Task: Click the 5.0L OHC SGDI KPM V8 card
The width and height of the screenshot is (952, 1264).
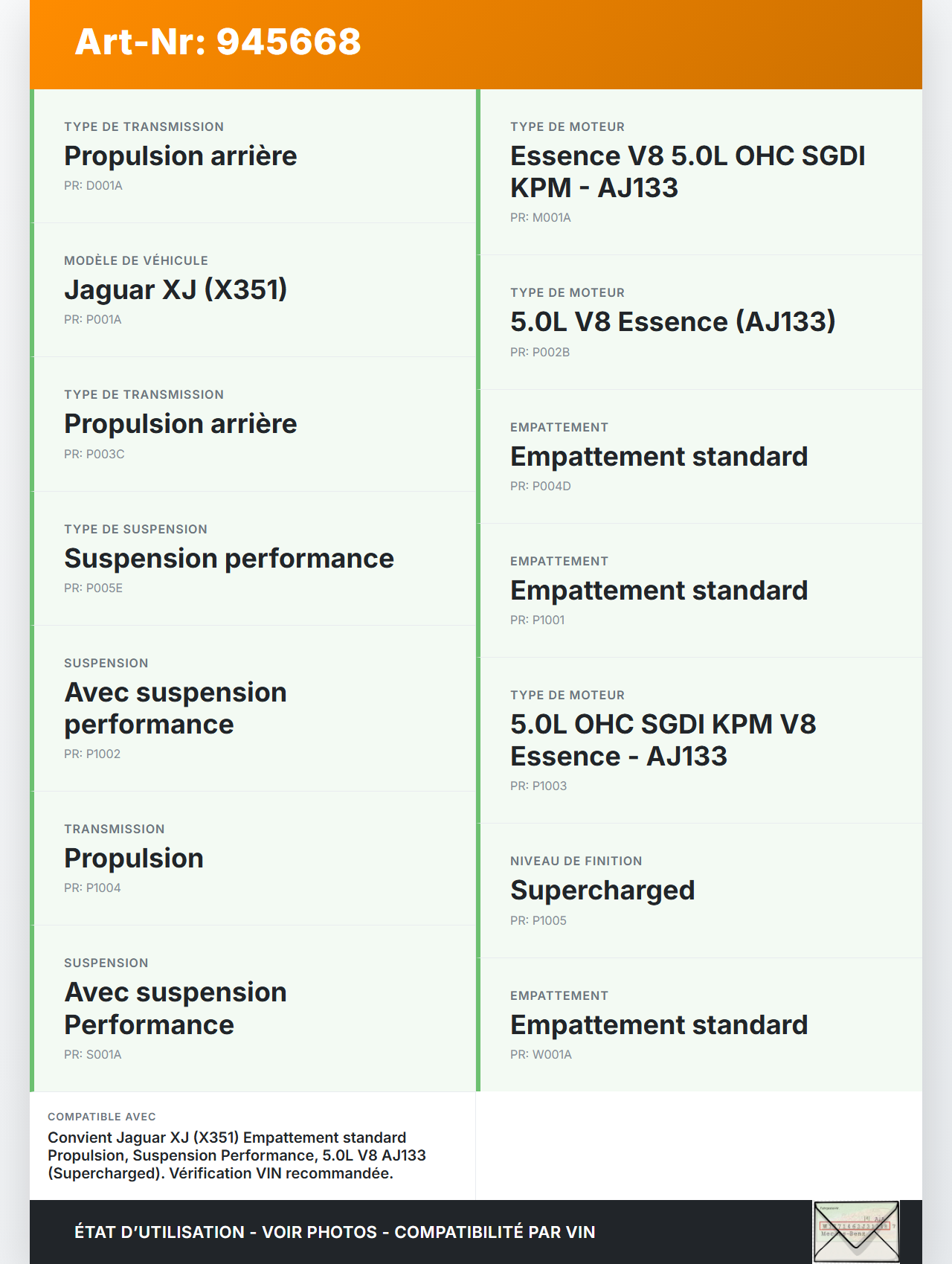Action: 699,740
